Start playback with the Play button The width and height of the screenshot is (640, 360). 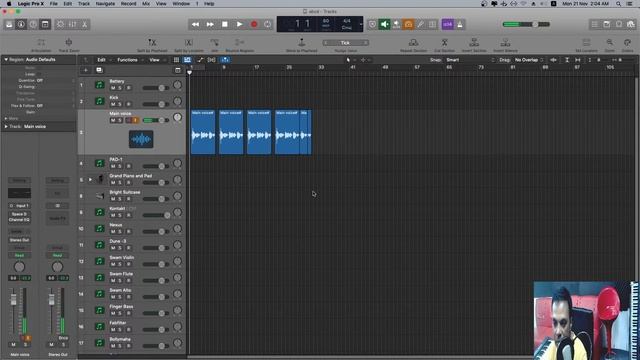[x=239, y=24]
